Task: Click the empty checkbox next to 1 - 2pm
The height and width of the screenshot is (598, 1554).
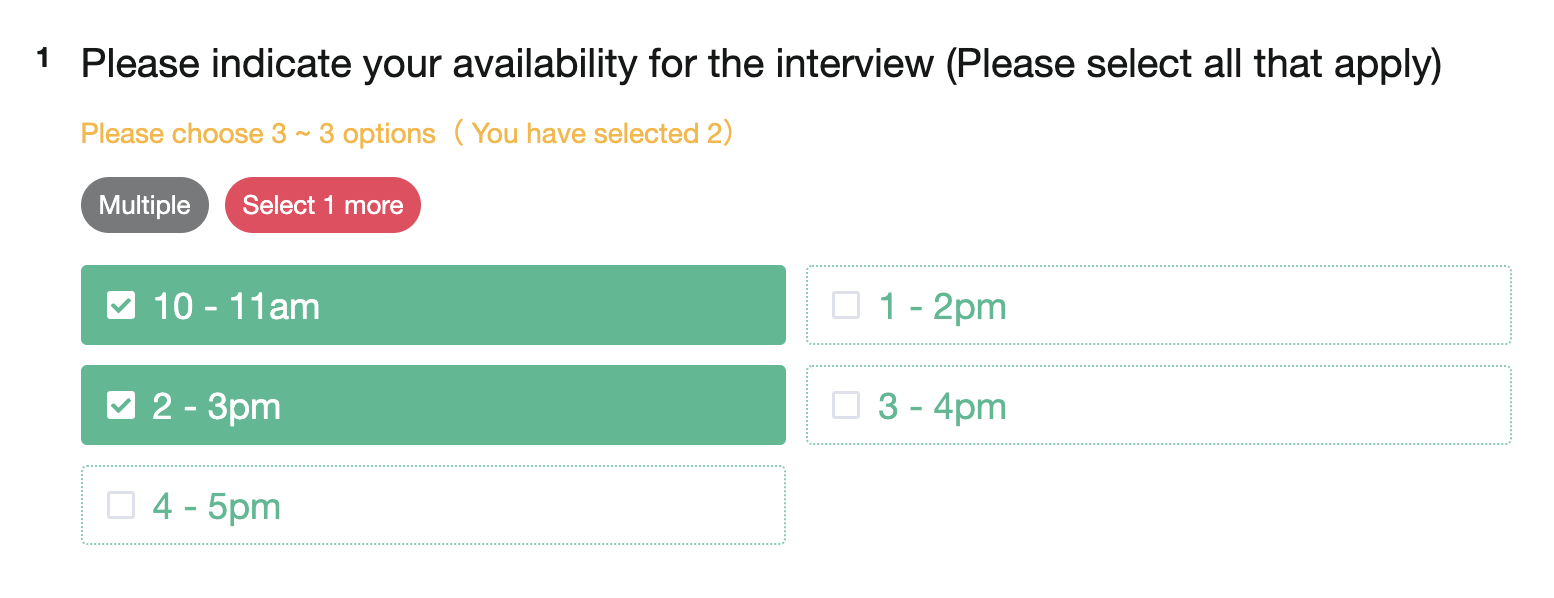Action: coord(845,305)
